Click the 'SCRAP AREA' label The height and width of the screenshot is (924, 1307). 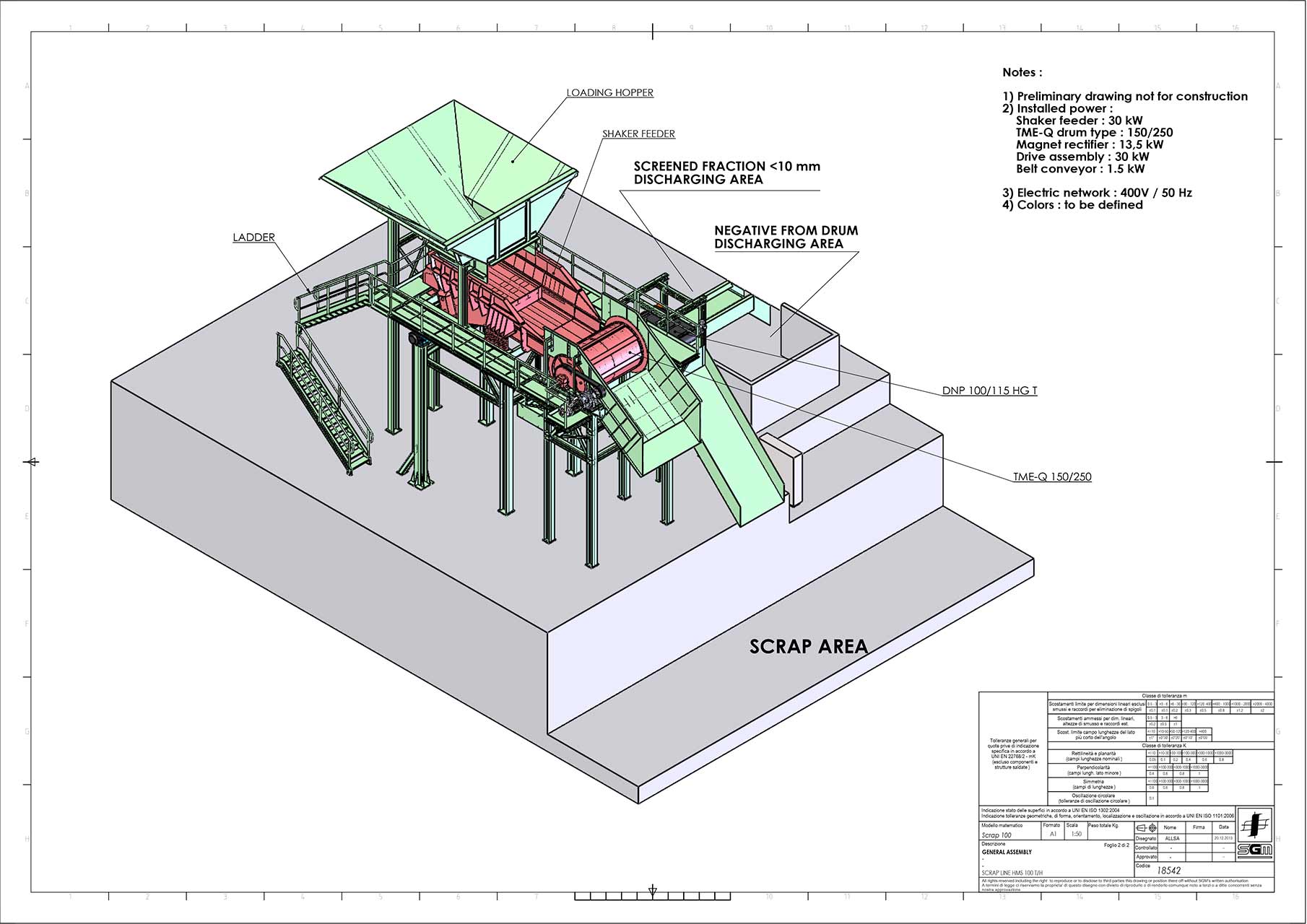point(808,646)
